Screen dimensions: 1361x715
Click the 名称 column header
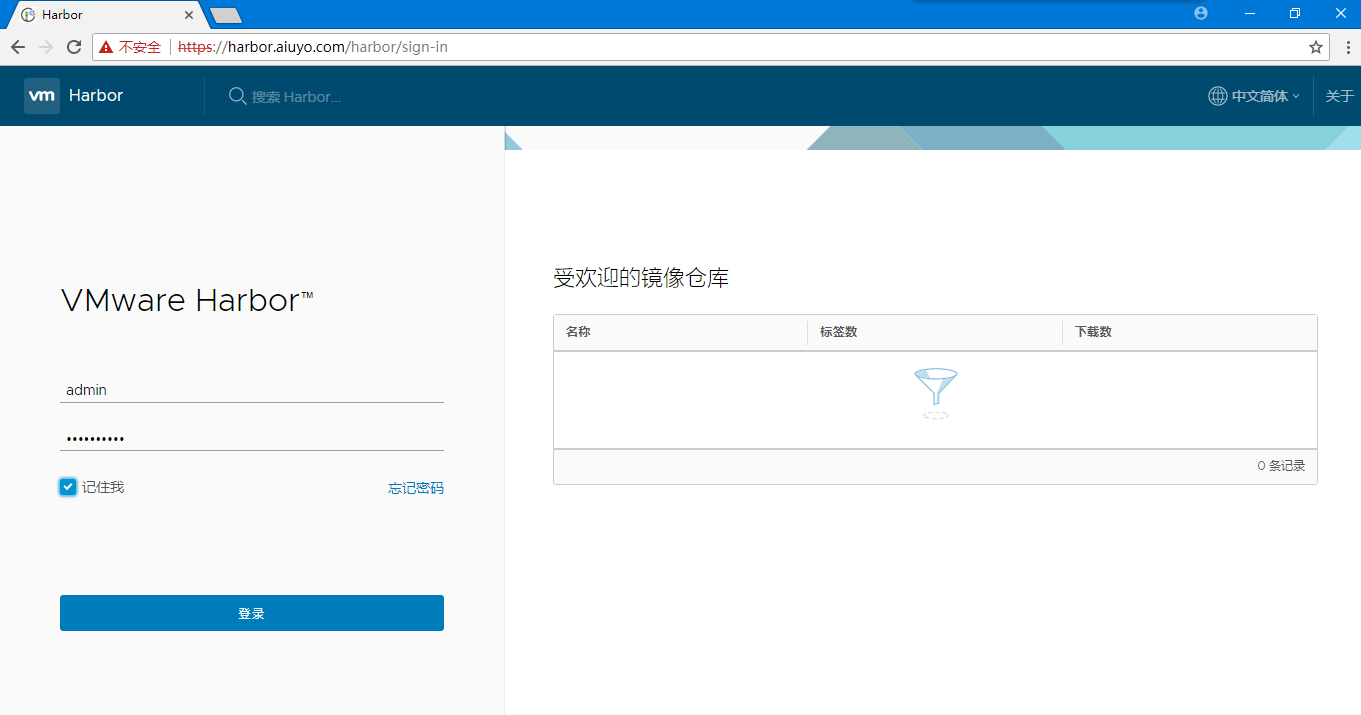tap(579, 332)
